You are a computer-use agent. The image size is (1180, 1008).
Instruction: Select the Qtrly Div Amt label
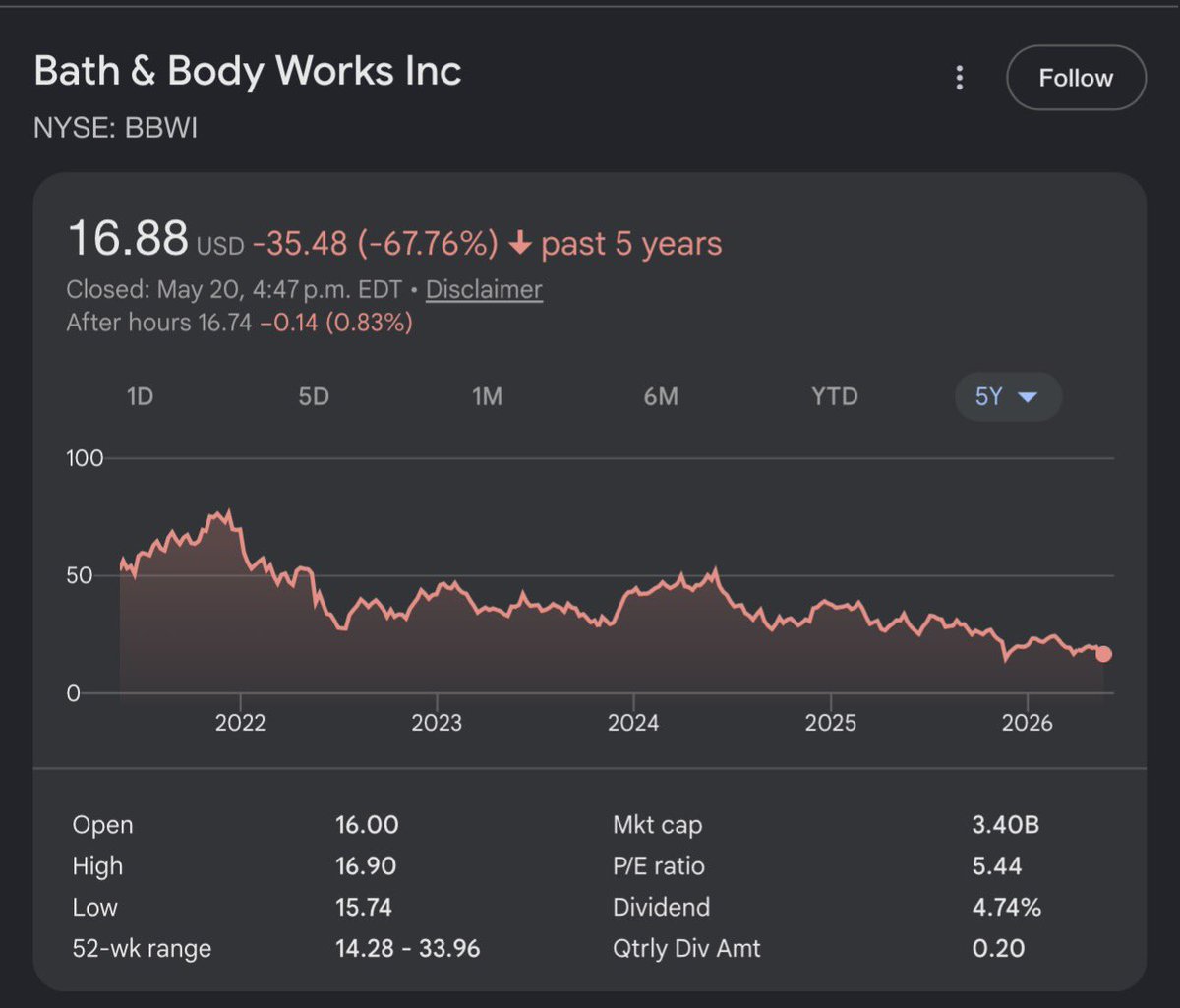(687, 949)
